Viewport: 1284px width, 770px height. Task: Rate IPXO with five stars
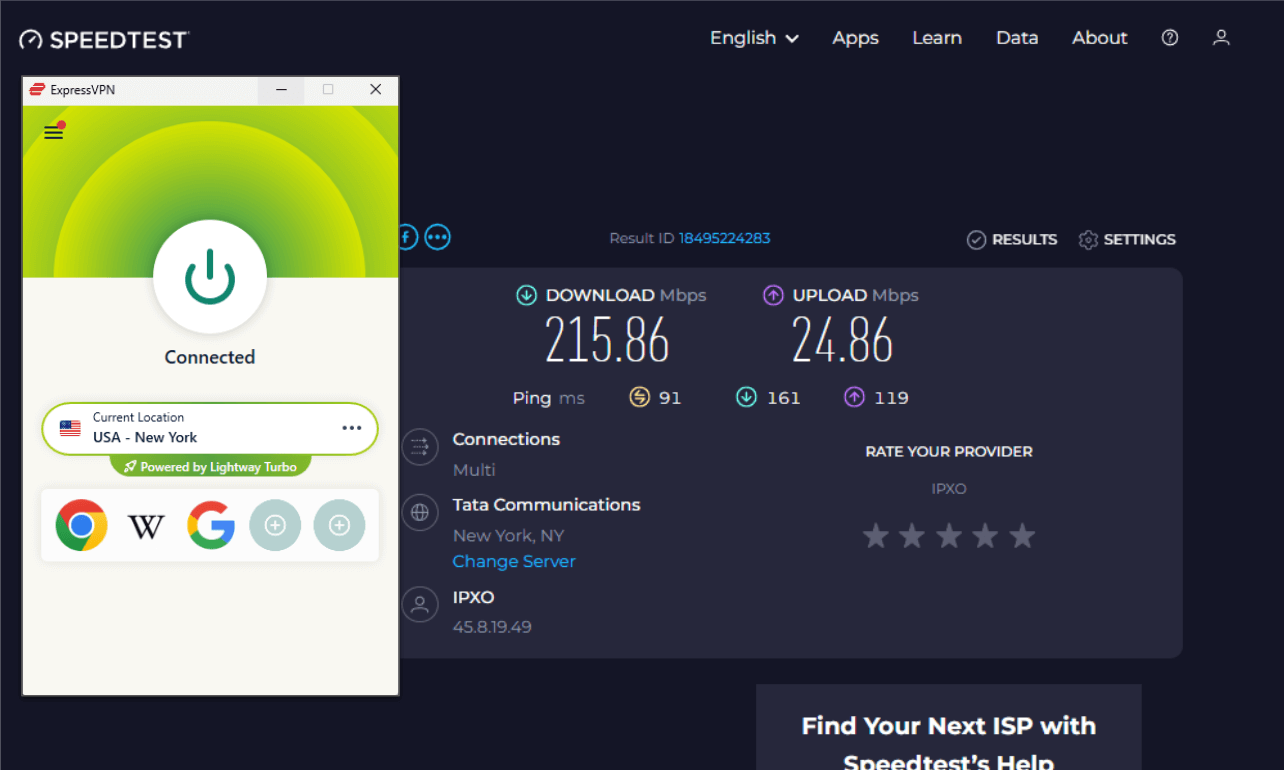click(1022, 535)
